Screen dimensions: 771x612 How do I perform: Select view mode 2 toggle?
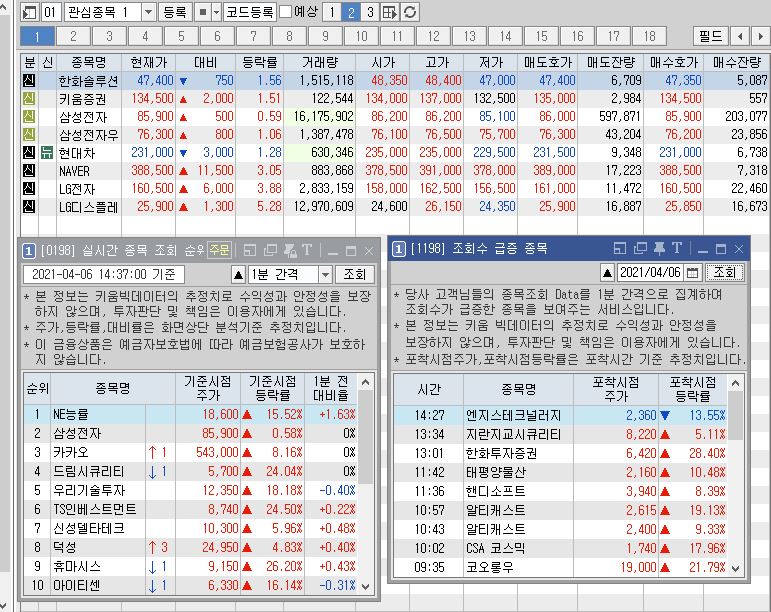351,12
